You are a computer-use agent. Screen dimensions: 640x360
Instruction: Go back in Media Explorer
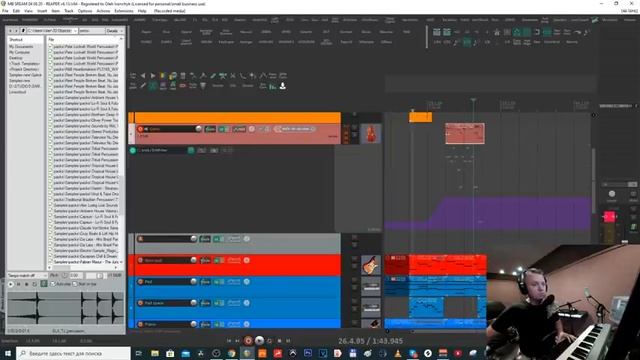[x=10, y=31]
